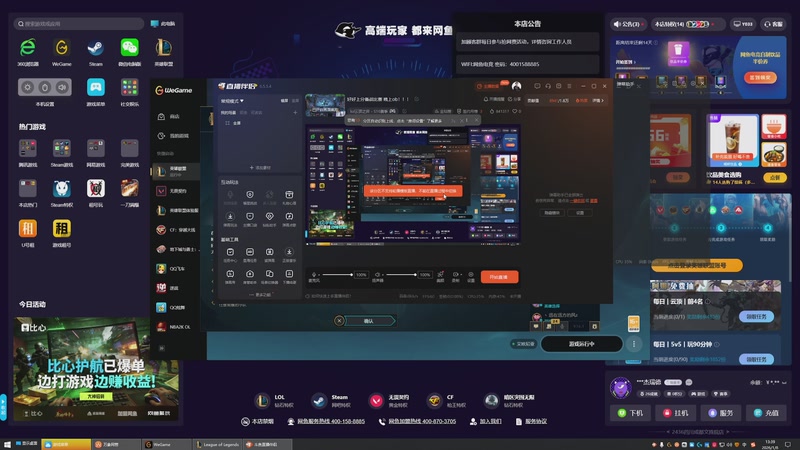Image resolution: width=800 pixels, height=450 pixels.
Task: Adjust the microphone volume slider
Action: click(338, 274)
